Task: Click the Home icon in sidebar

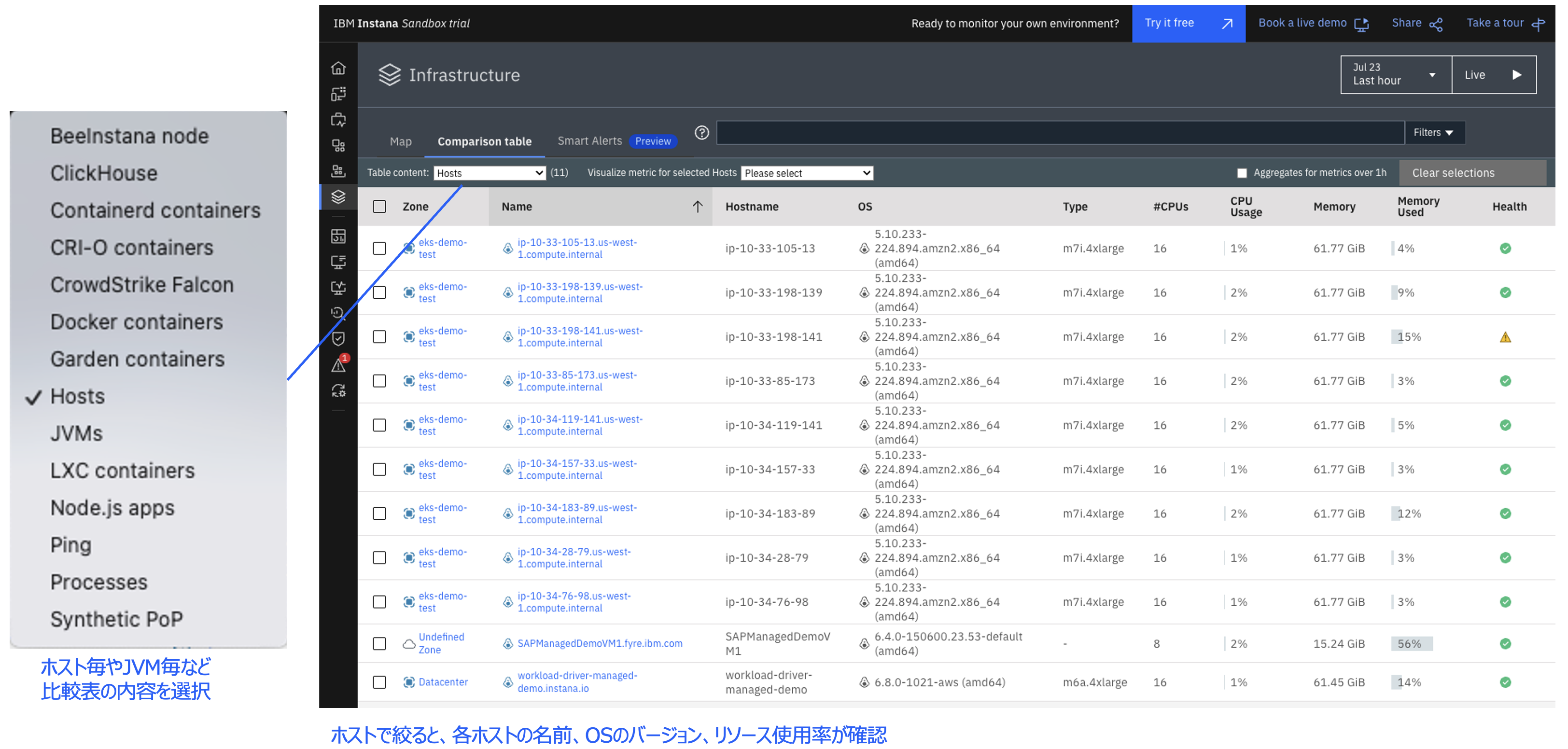Action: point(338,68)
